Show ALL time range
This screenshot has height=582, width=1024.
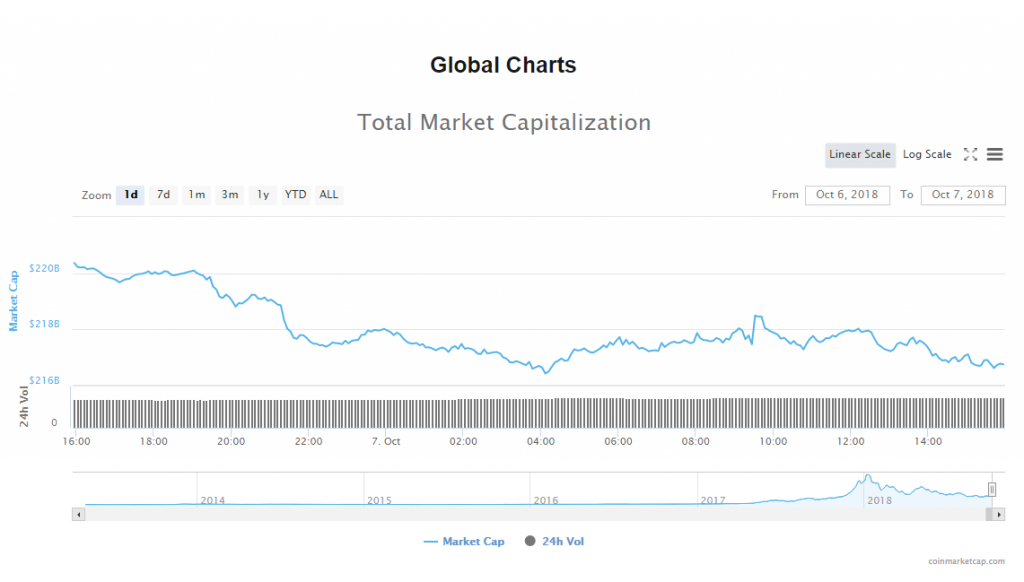[x=328, y=195]
